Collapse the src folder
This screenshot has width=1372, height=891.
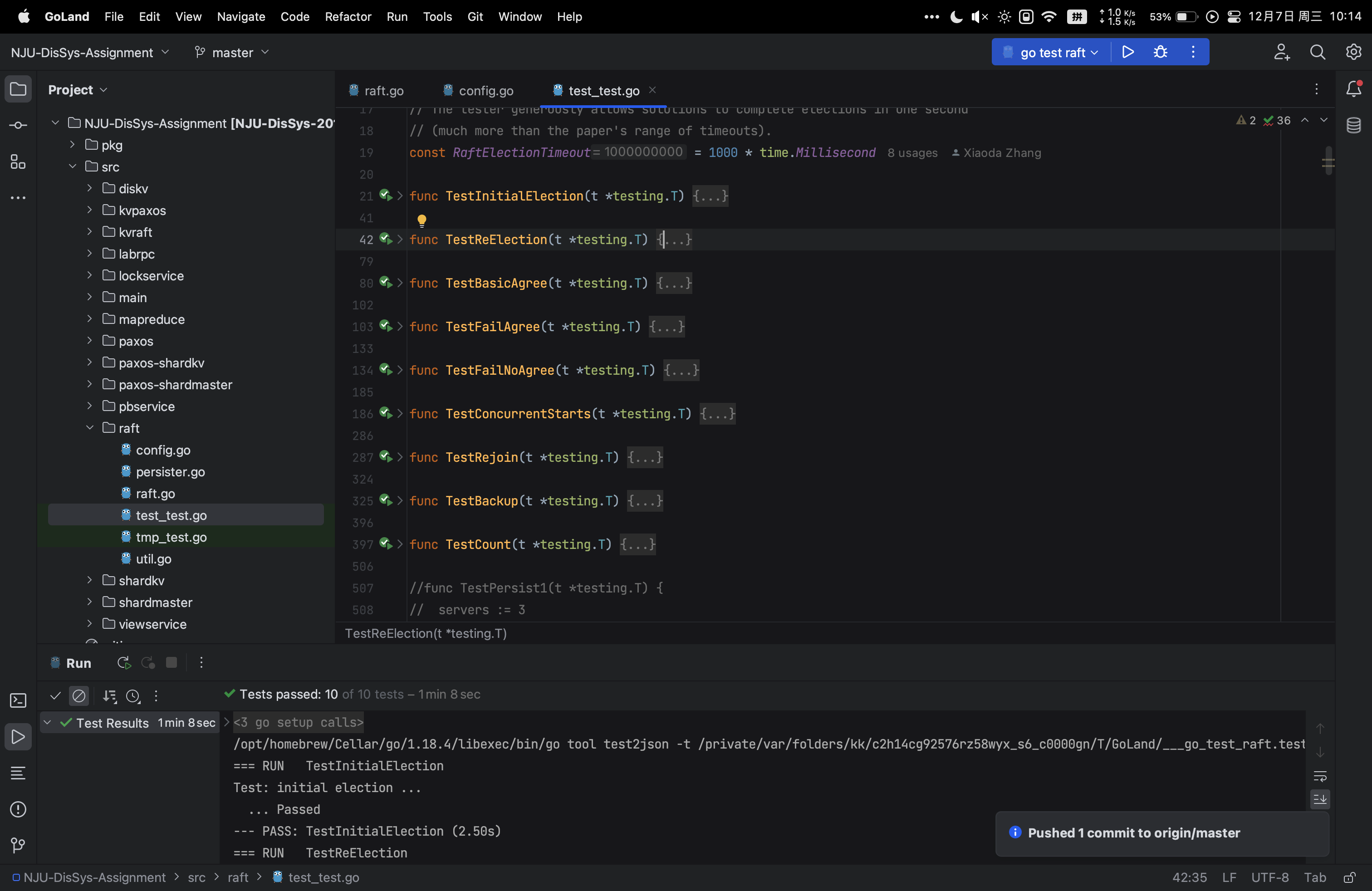coord(73,166)
